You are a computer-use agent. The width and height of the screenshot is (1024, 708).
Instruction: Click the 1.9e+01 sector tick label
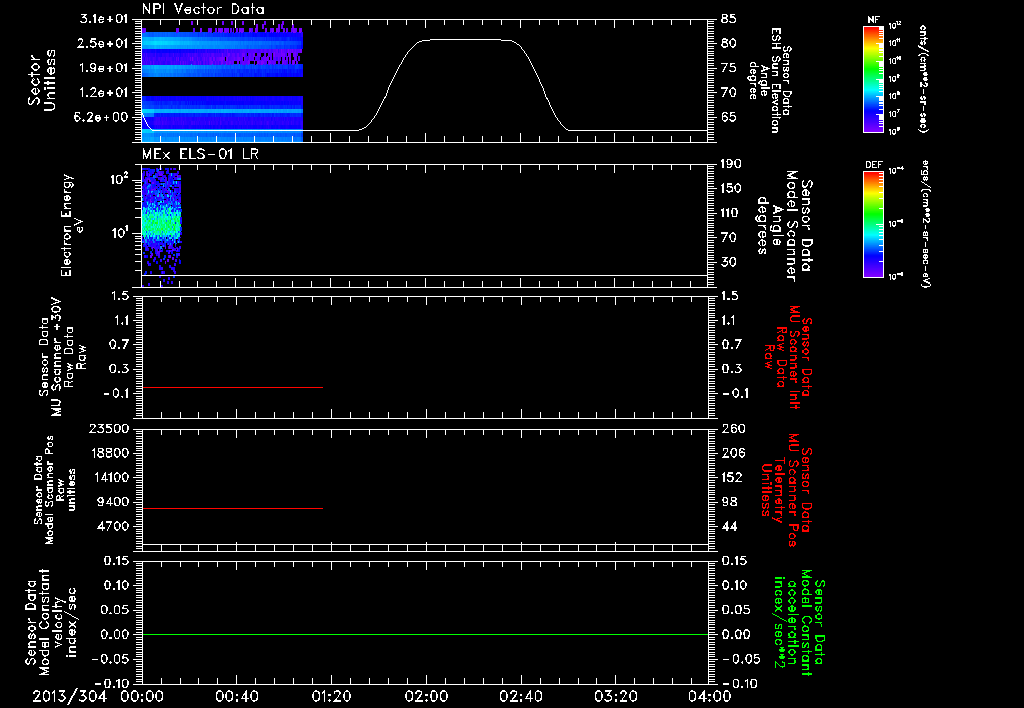(x=103, y=68)
